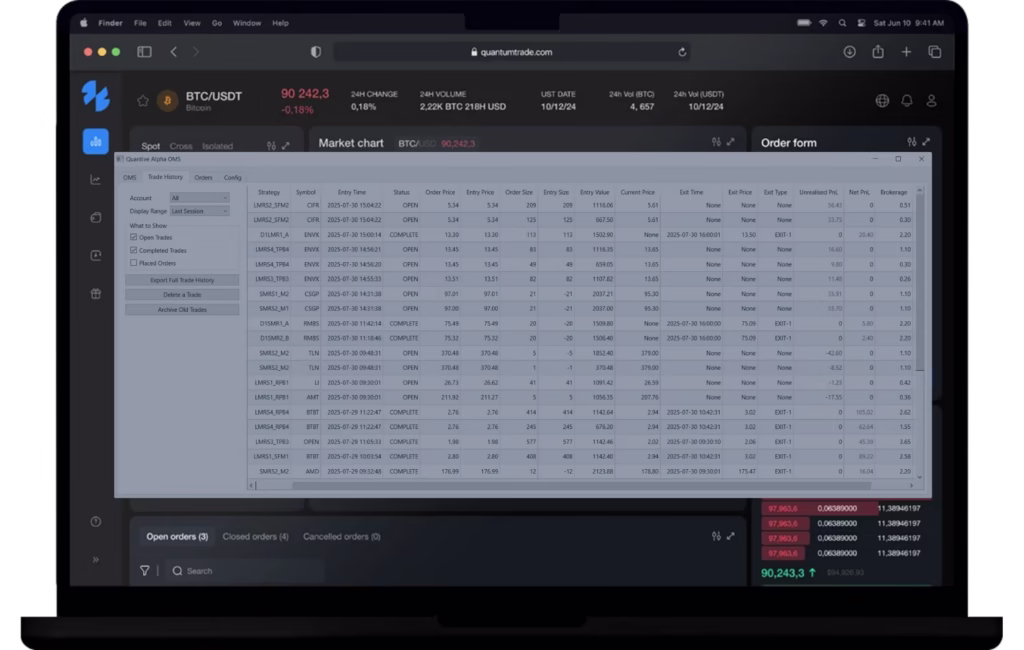This screenshot has height=650, width=1024.
Task: Switch to the Orders tab
Action: tap(203, 178)
